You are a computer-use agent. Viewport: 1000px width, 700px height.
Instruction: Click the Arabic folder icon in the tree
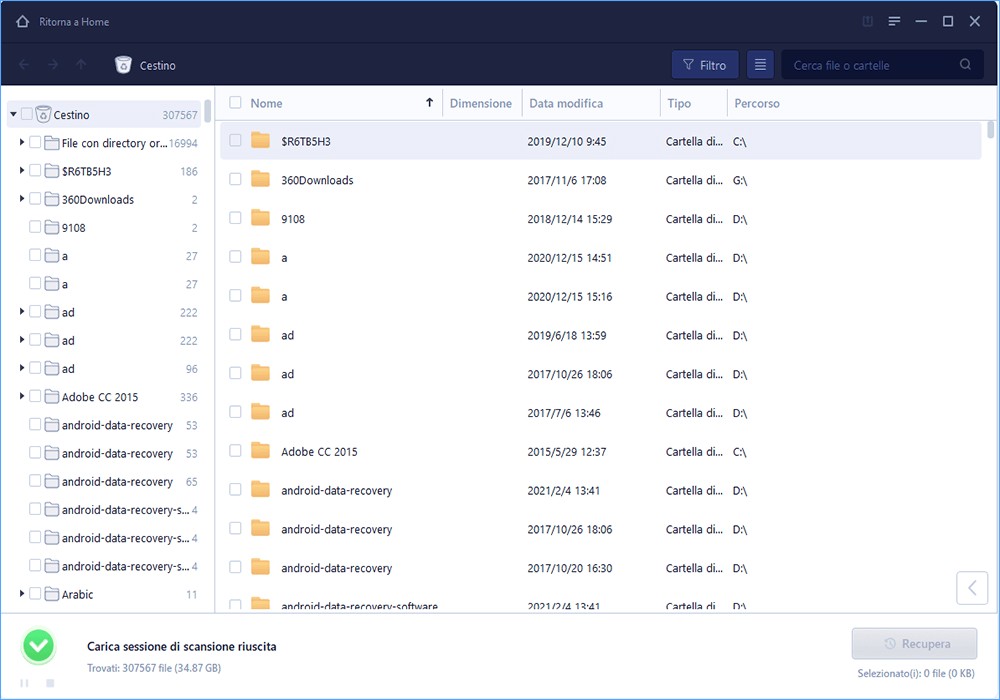pos(52,594)
